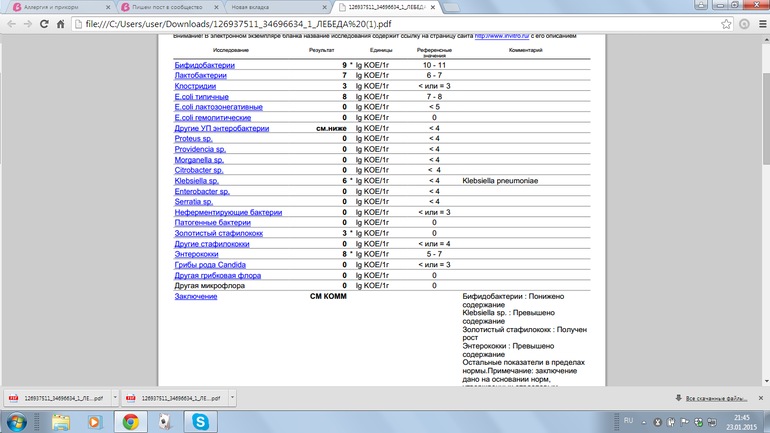Open Windows Media Player from the taskbar
770x433 pixels.
coord(95,422)
